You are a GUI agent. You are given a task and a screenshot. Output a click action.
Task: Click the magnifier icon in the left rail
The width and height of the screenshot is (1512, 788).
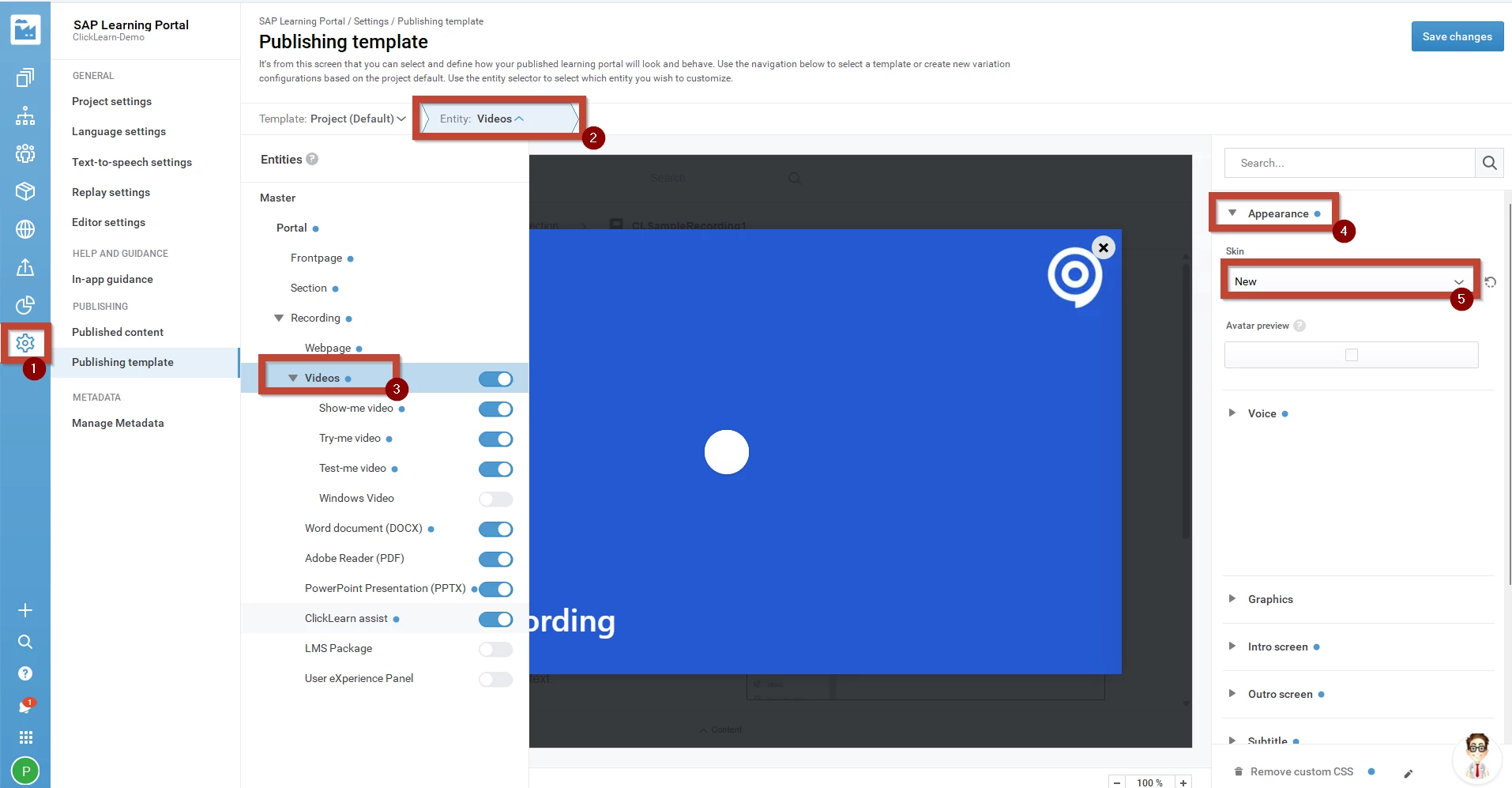[x=25, y=642]
